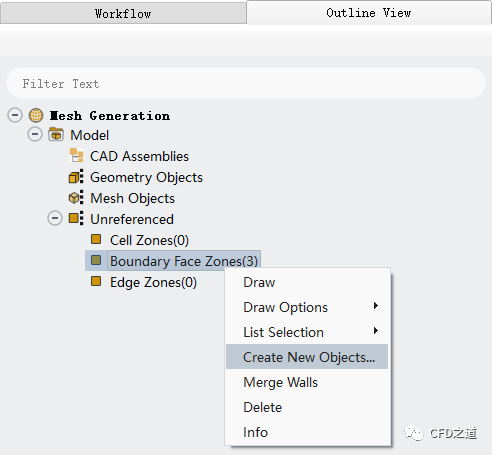Collapse the Mesh Generation tree node
Image resolution: width=492 pixels, height=455 pixels.
[x=15, y=115]
